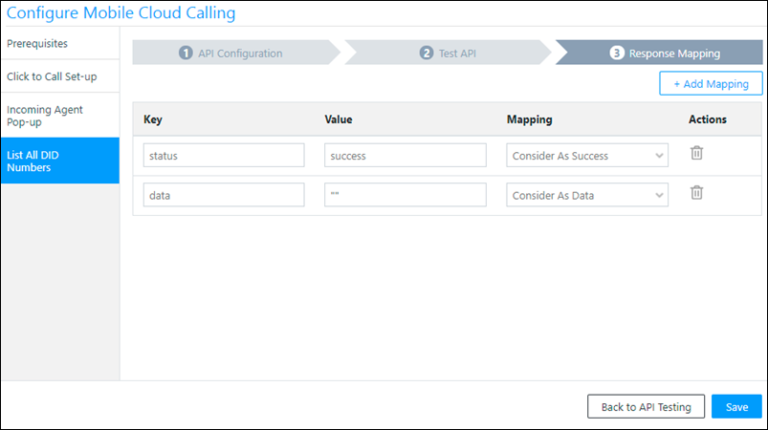The height and width of the screenshot is (430, 768).
Task: Click the Value field in the data row
Action: click(405, 195)
